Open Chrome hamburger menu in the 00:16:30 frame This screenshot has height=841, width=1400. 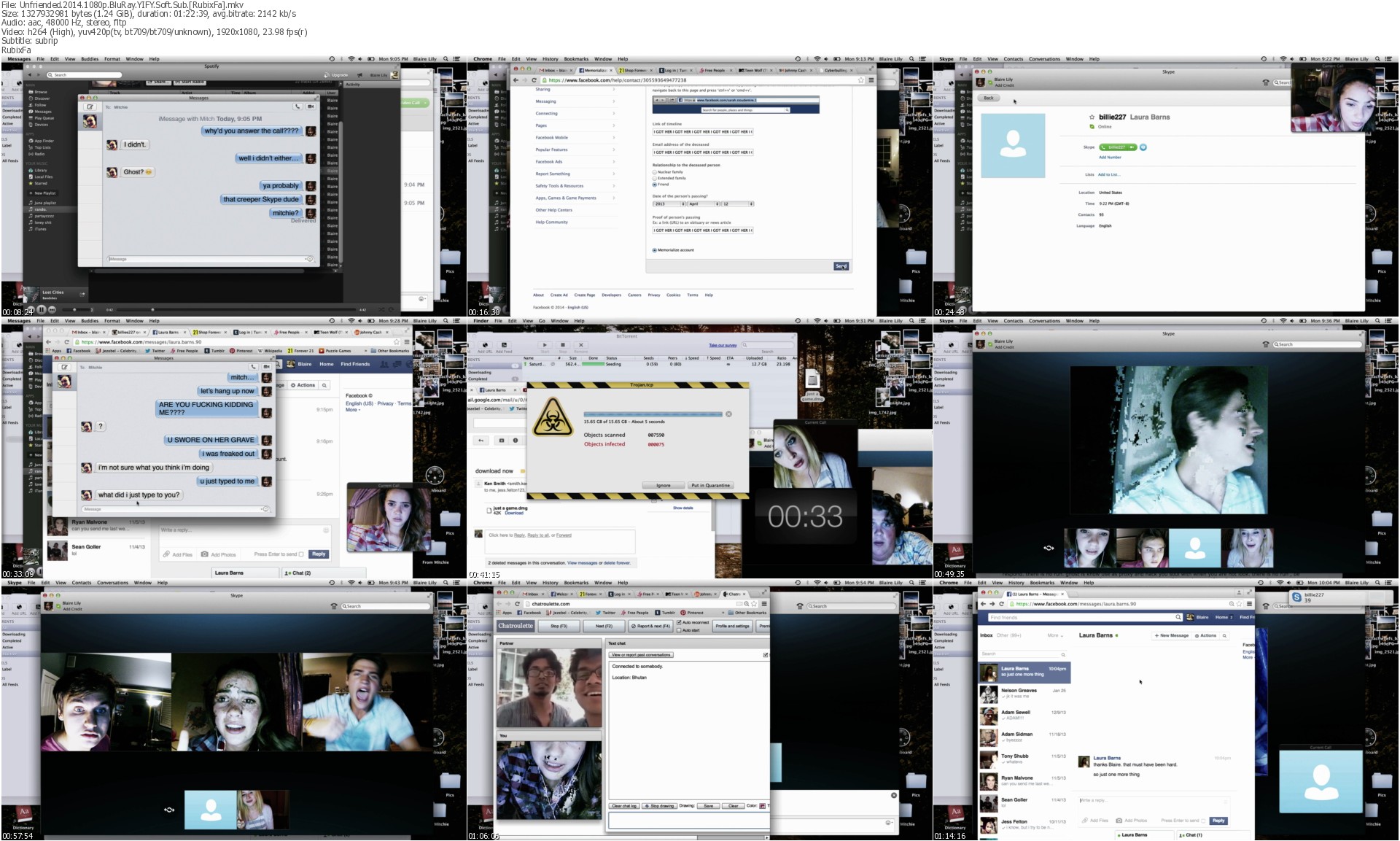pyautogui.click(x=870, y=80)
